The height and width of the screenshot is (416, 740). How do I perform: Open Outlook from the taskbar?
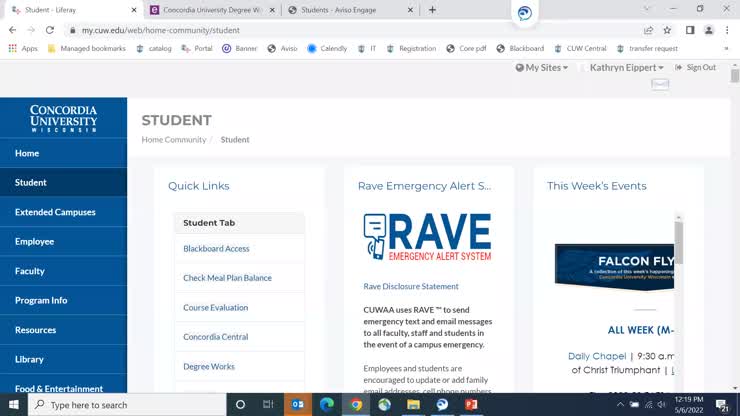(298, 405)
